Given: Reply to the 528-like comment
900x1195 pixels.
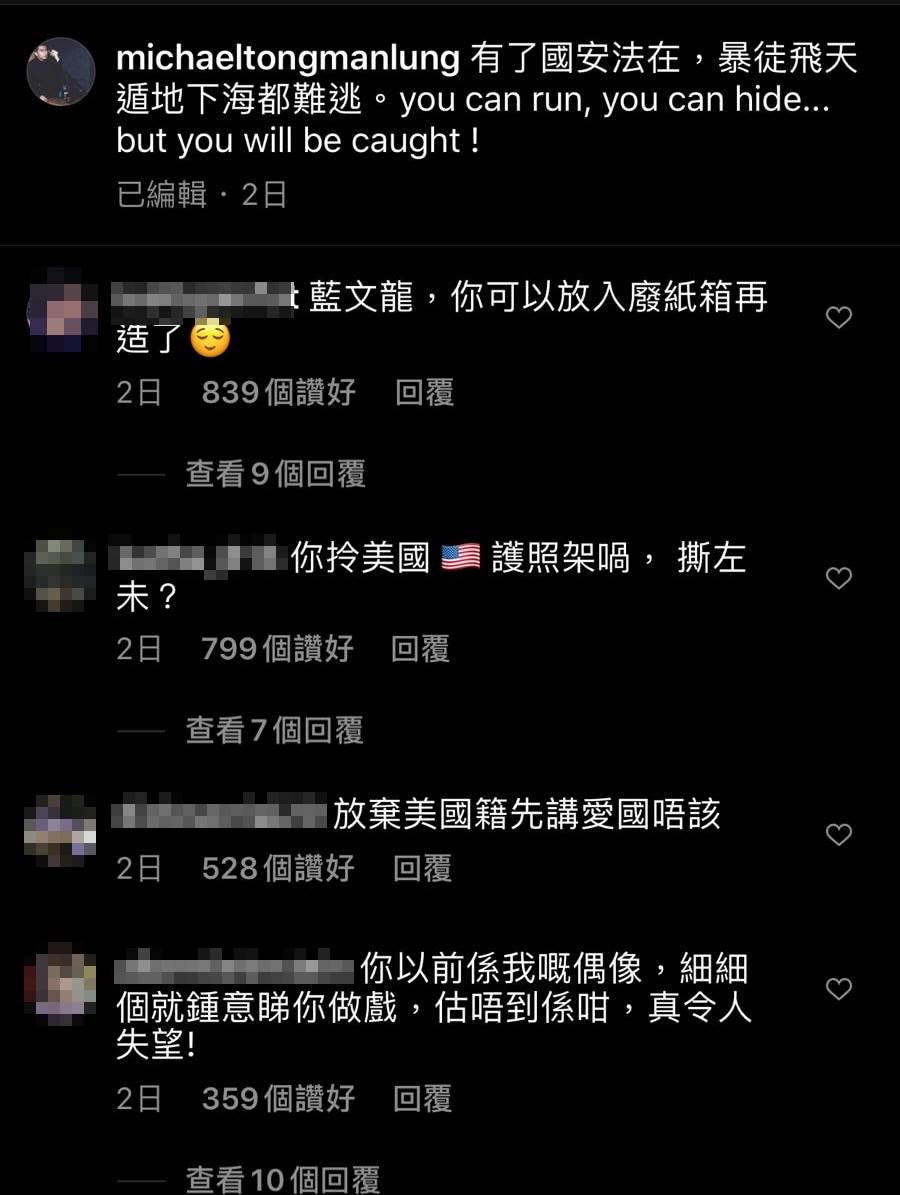Looking at the screenshot, I should coord(423,868).
